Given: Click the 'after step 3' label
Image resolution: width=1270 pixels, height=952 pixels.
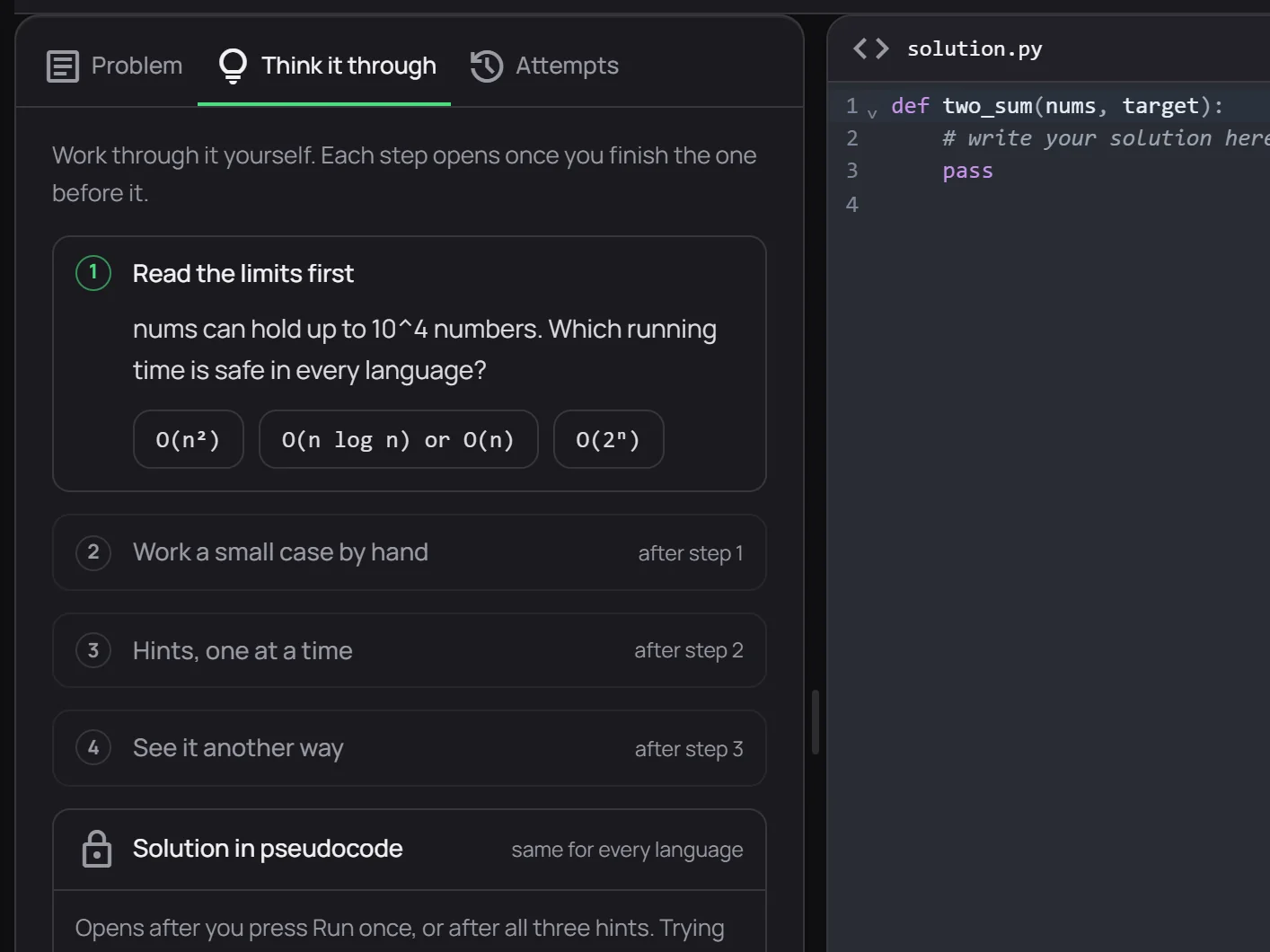Looking at the screenshot, I should pos(689,749).
